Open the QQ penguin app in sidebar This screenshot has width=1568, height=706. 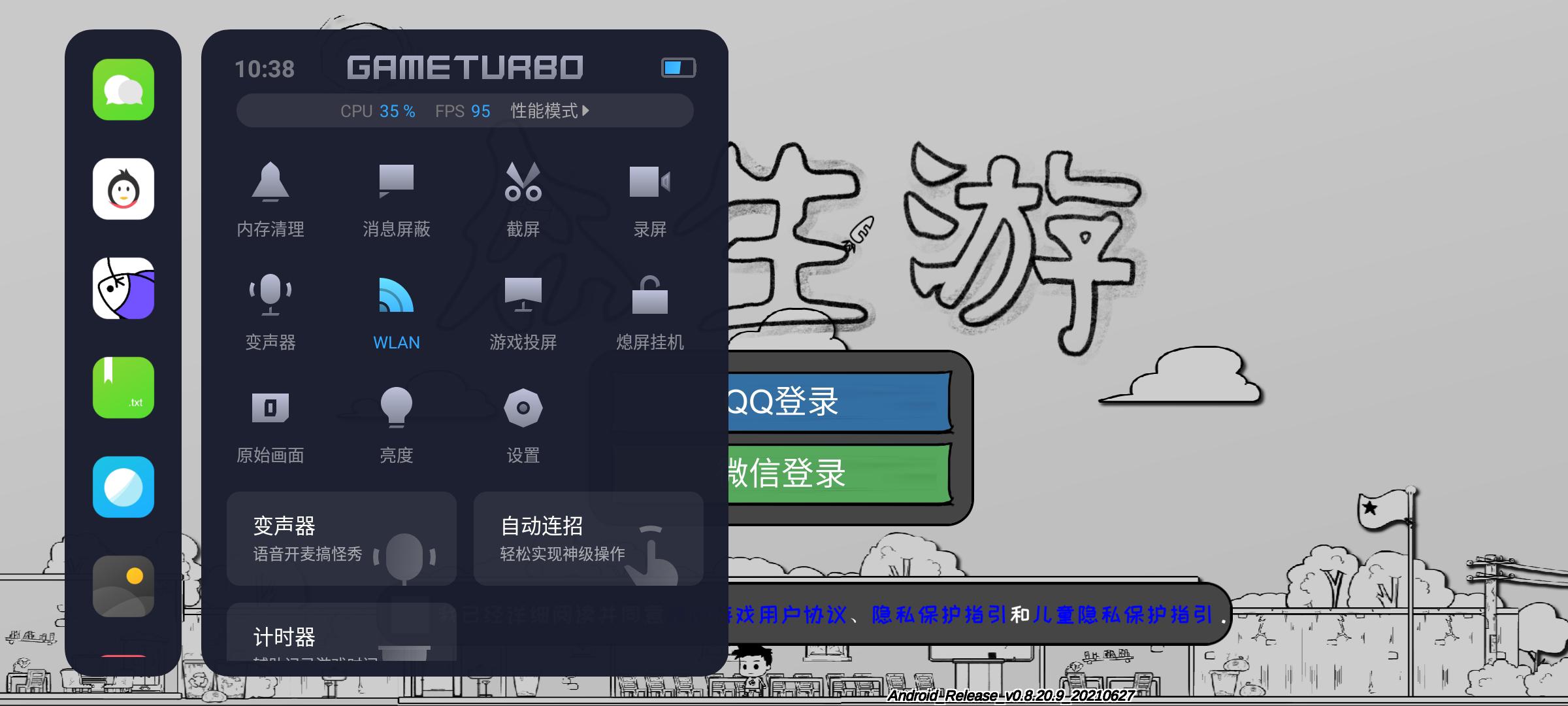pyautogui.click(x=123, y=189)
